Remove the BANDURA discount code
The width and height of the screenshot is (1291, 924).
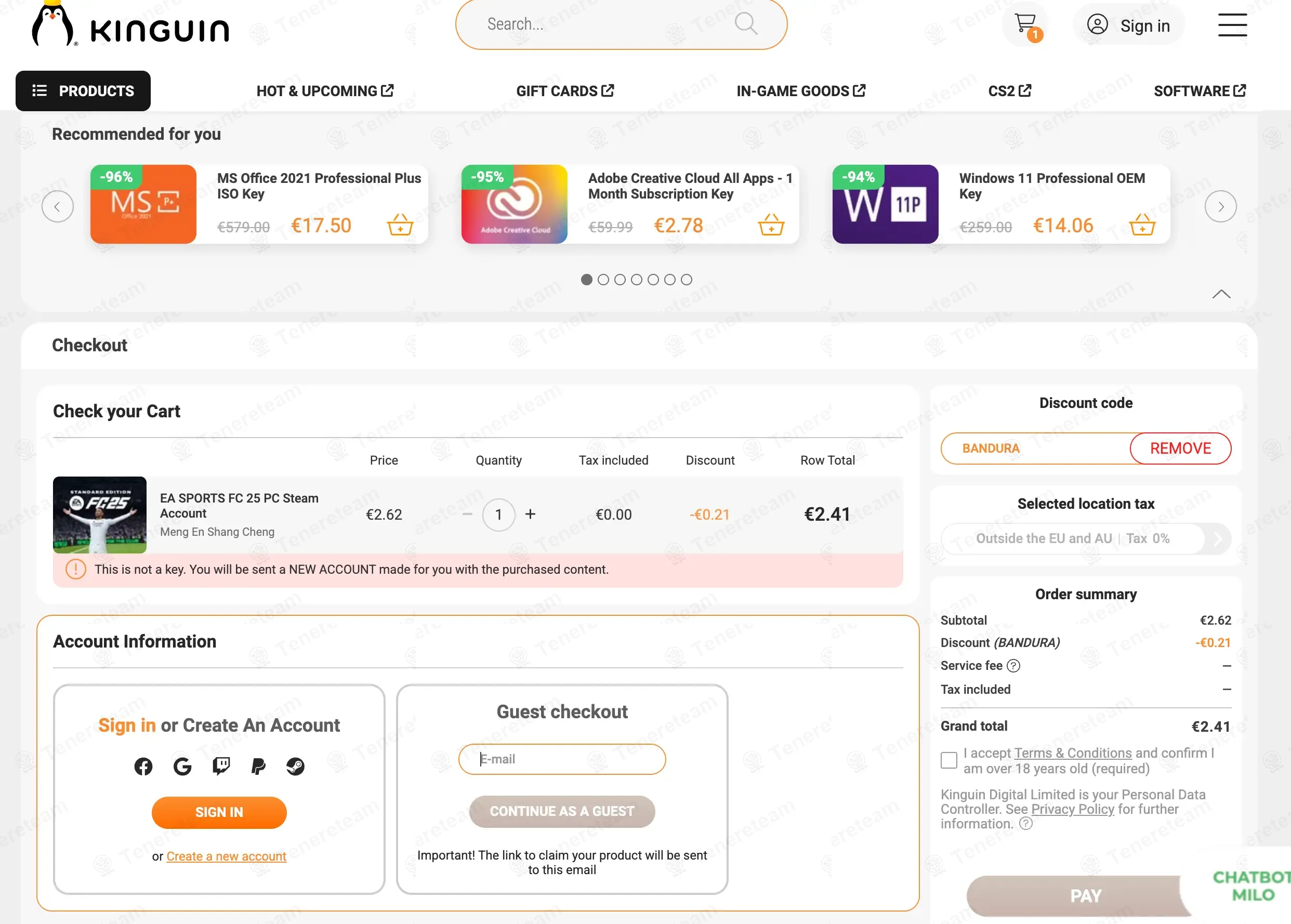(1180, 448)
